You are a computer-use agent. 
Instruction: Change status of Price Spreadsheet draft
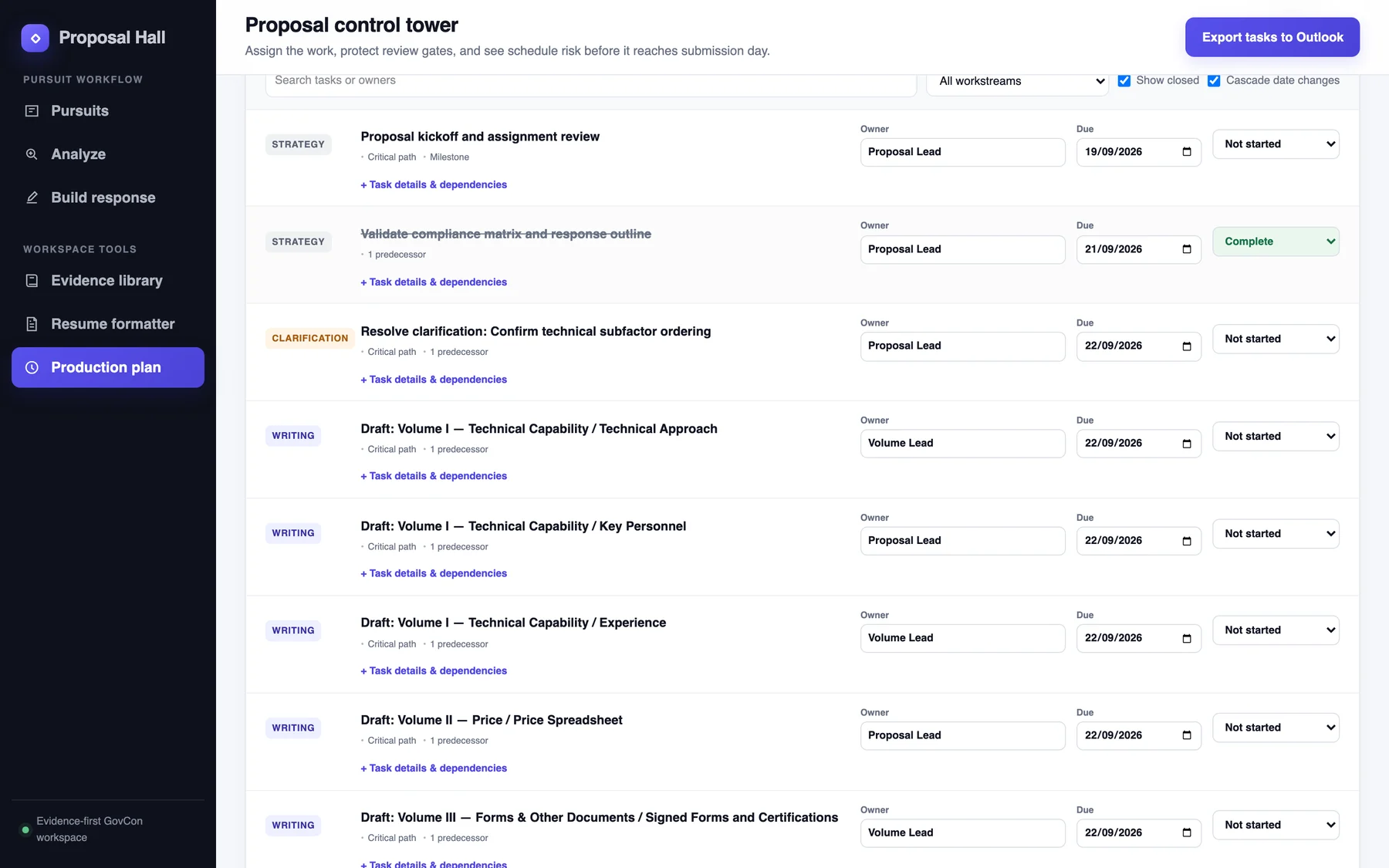[1276, 728]
